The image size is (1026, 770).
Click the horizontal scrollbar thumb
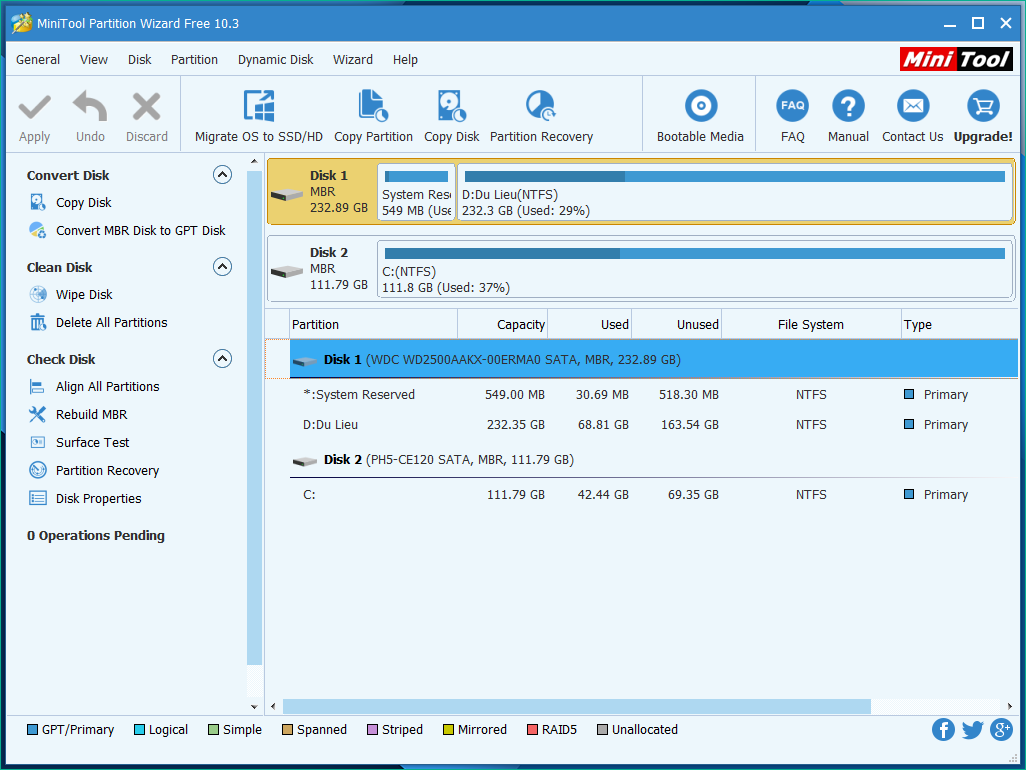pyautogui.click(x=576, y=707)
